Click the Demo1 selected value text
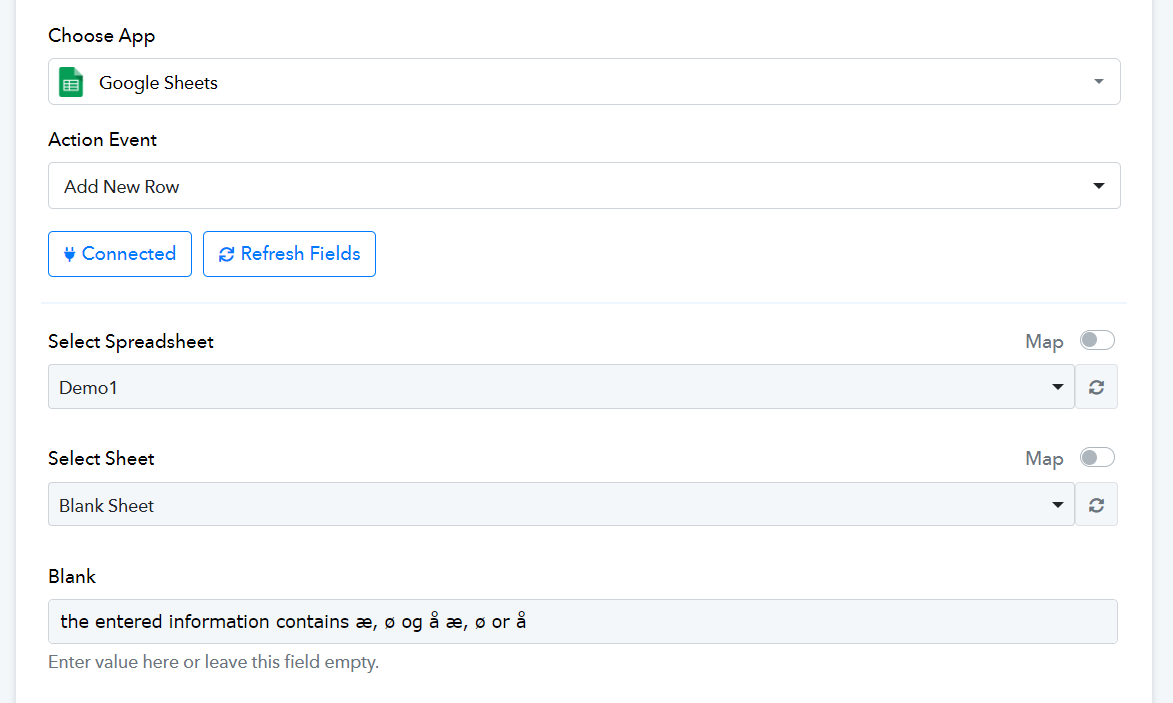This screenshot has height=703, width=1173. click(x=88, y=387)
